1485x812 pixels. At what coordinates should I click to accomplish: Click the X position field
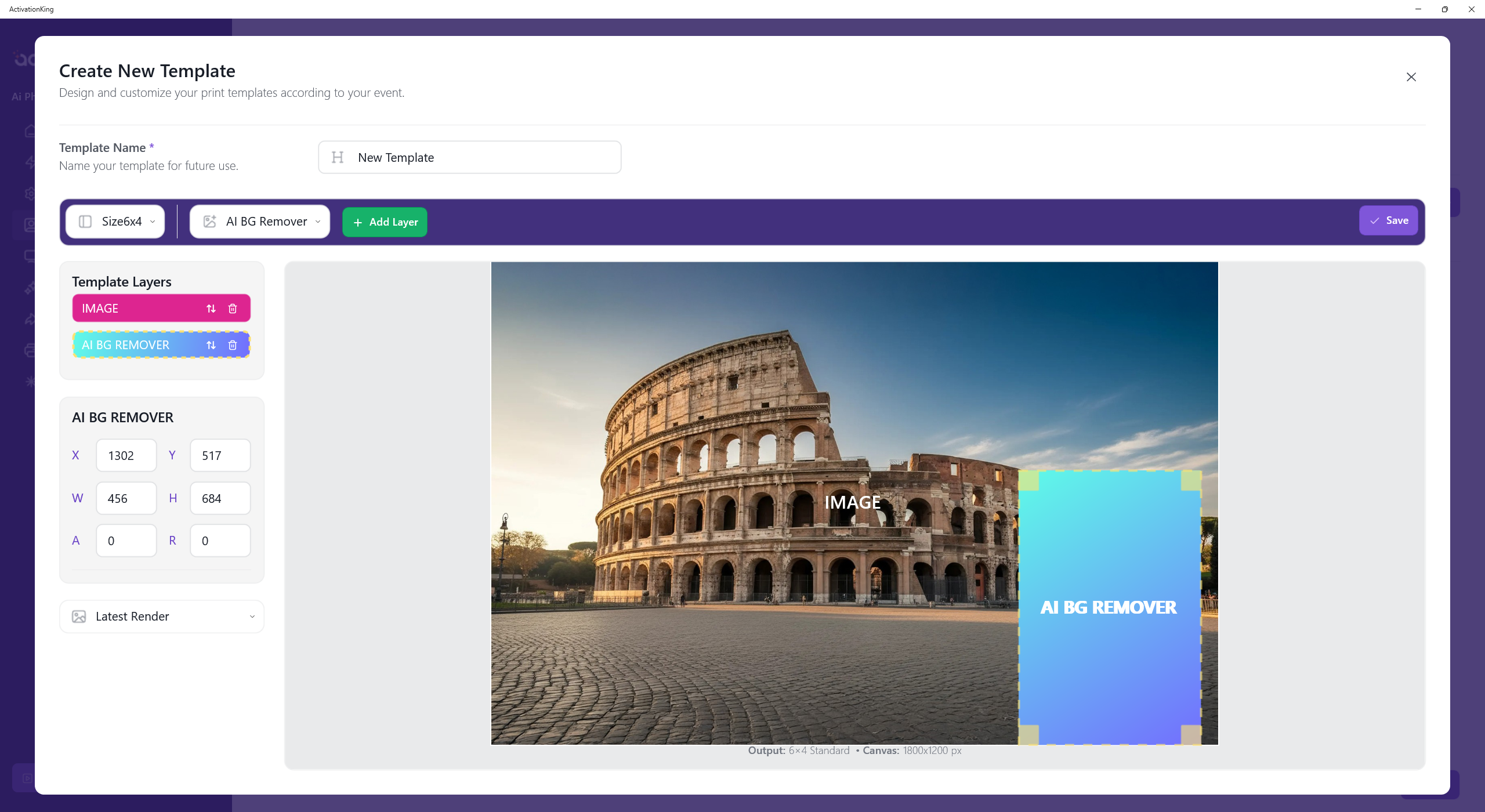click(126, 456)
